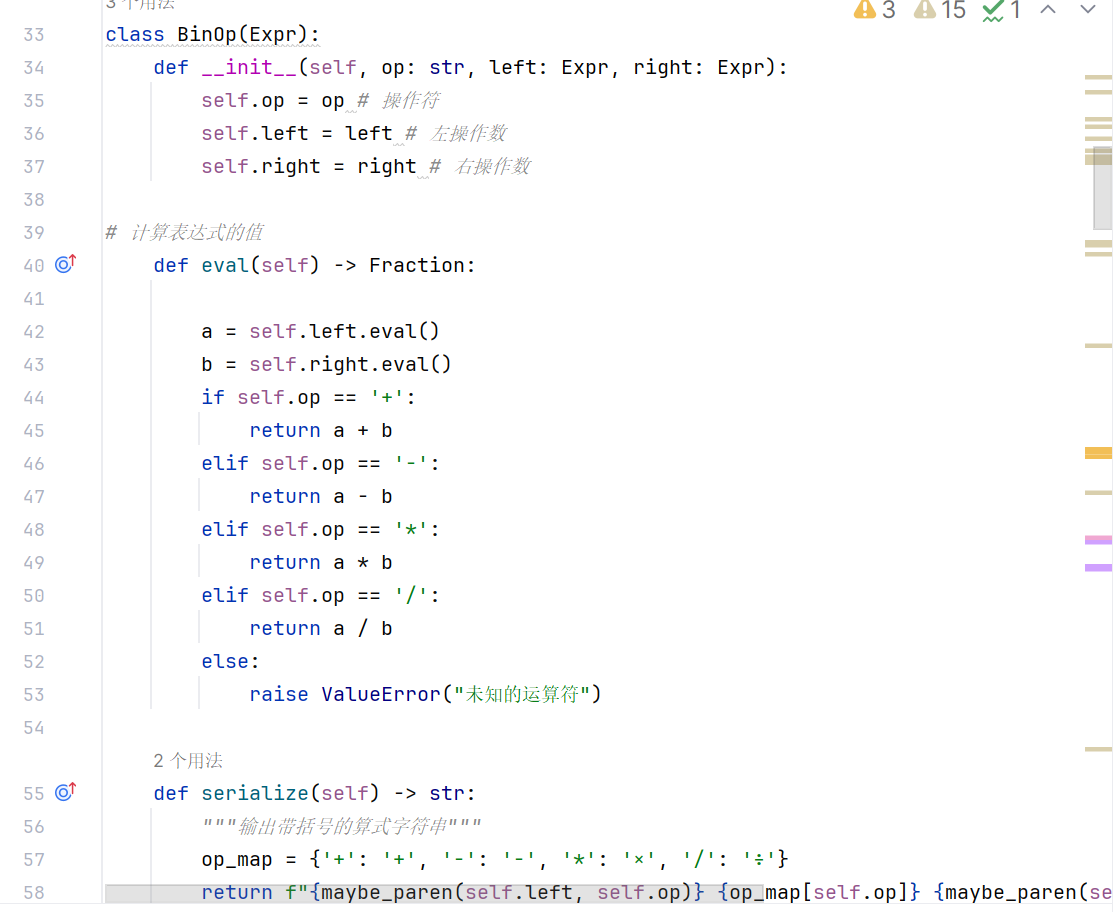Screen dimensions: 1113x912
Task: Open the weak warnings indicator showing 15
Action: pos(940,10)
